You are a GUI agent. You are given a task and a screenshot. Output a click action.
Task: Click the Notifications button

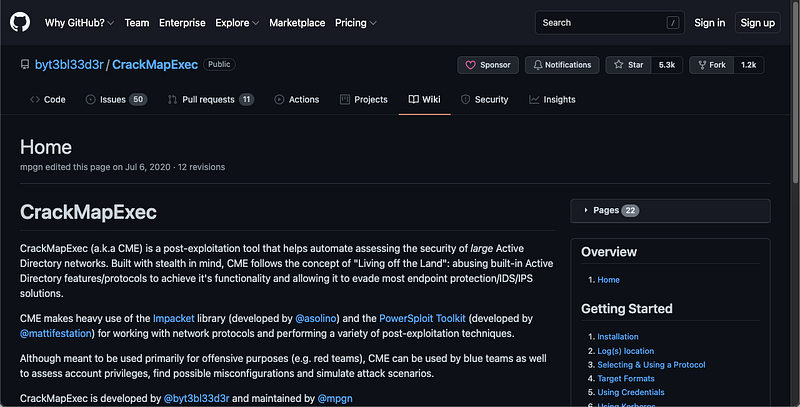click(562, 65)
